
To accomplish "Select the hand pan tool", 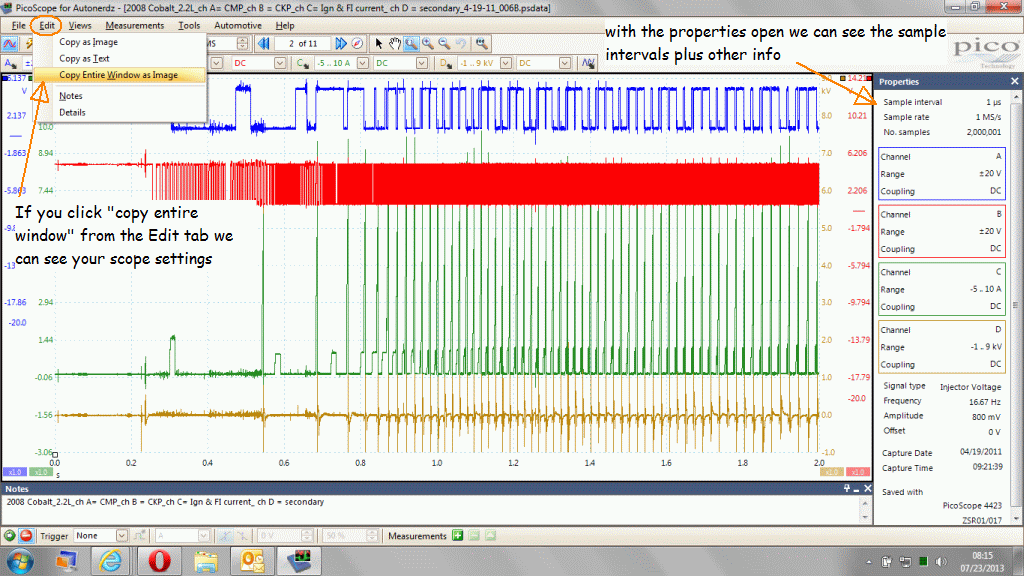I will click(x=394, y=44).
